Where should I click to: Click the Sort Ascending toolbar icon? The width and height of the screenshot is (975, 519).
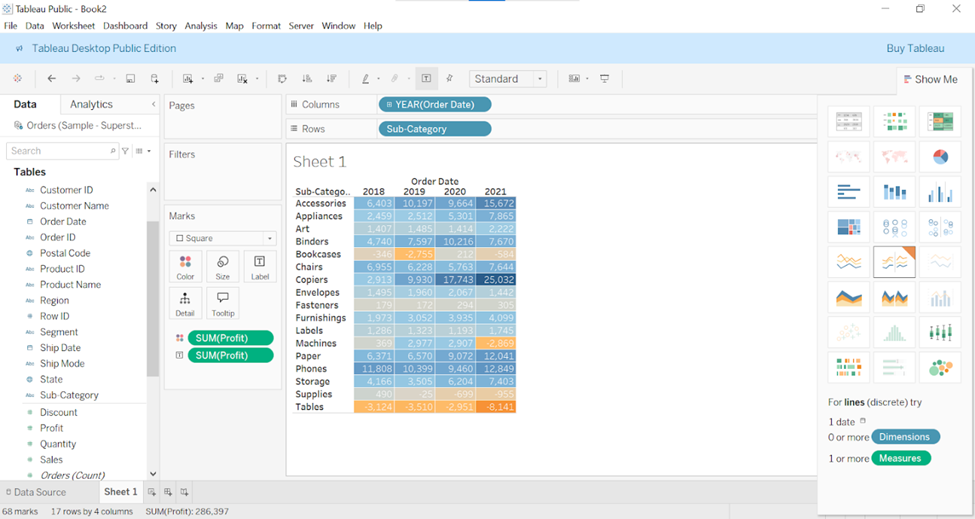(x=307, y=78)
